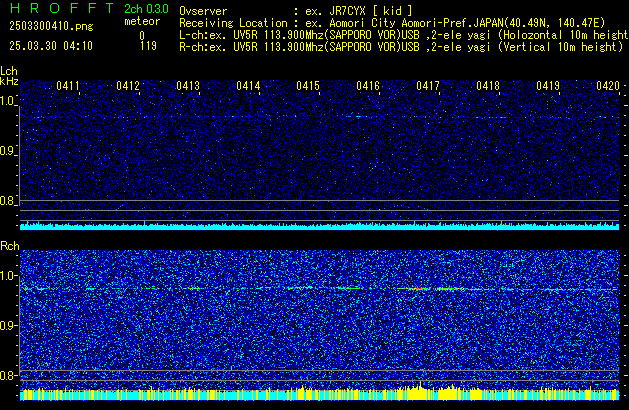Click the 0419 time marker
The height and width of the screenshot is (410, 629).
548,86
